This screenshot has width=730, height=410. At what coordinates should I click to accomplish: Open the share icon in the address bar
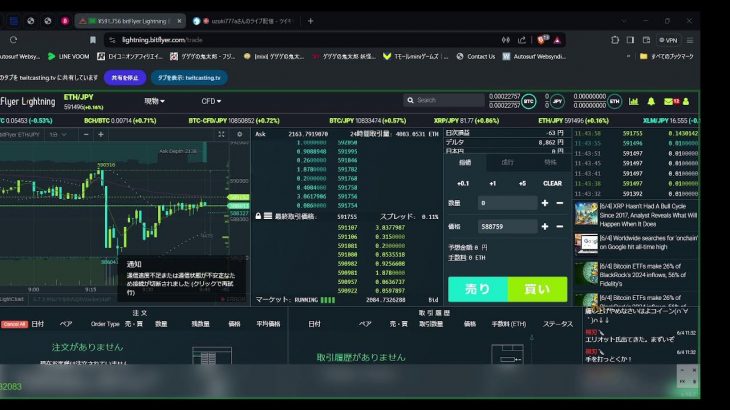click(522, 40)
